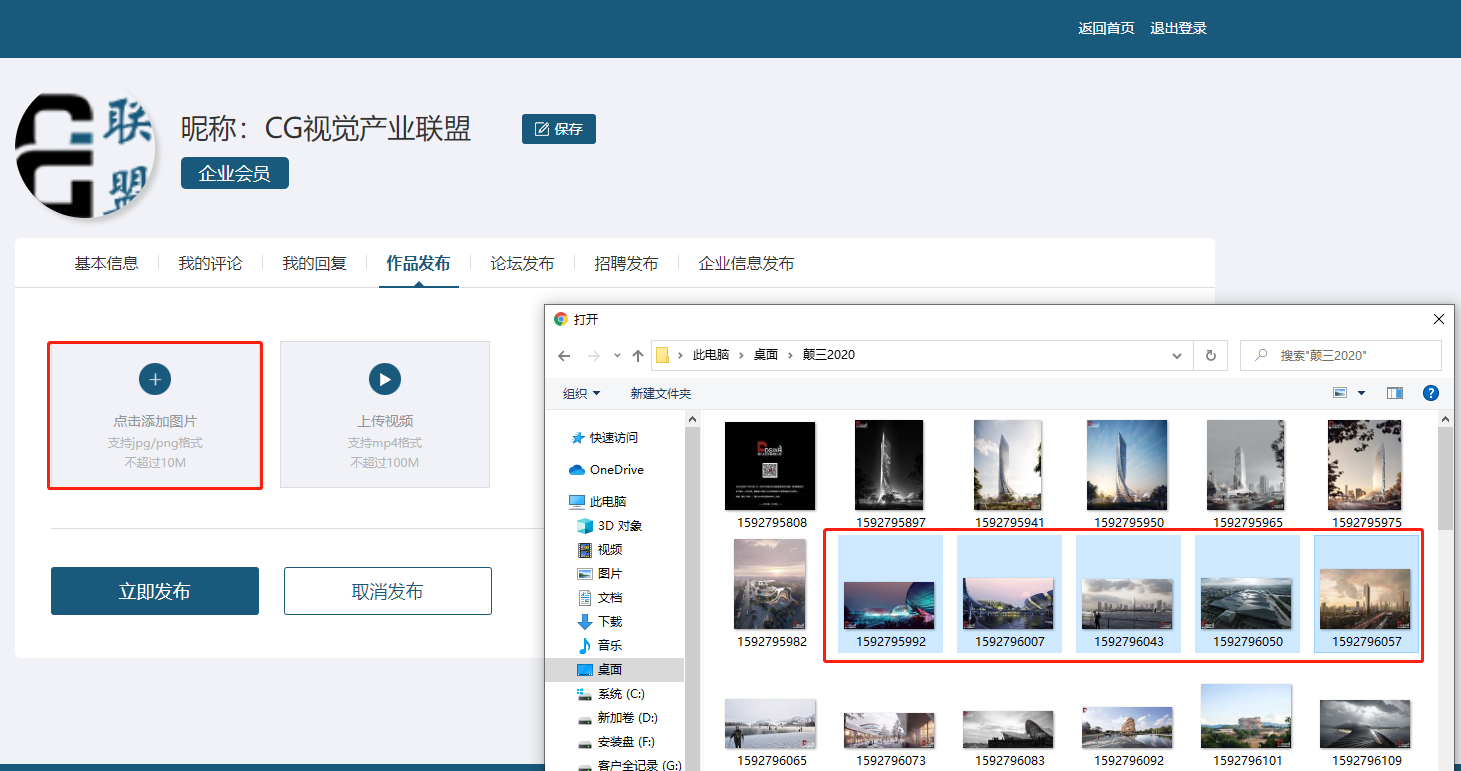The width and height of the screenshot is (1461, 771).
Task: Open the 论坛发布 tab
Action: [x=522, y=264]
